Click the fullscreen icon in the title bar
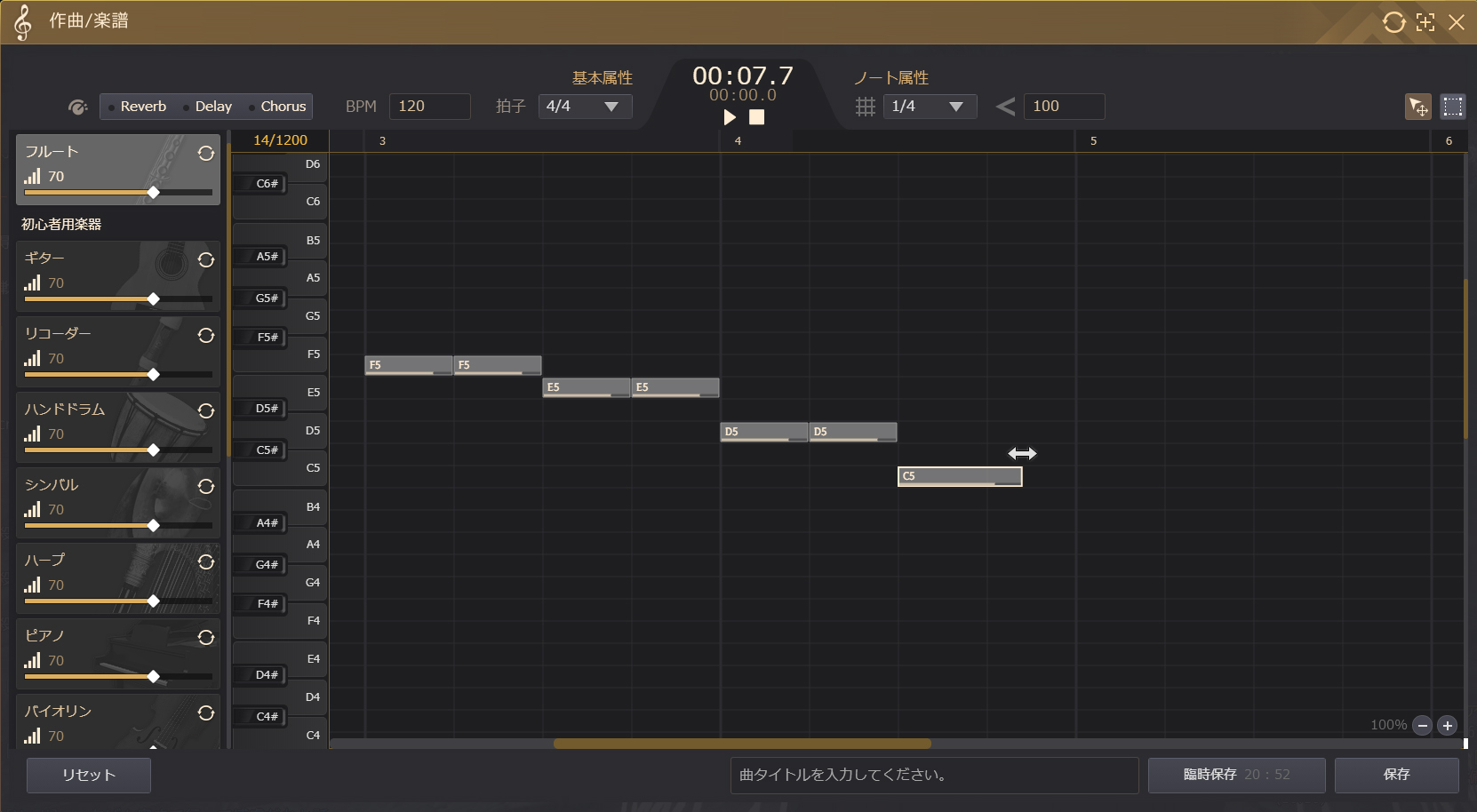This screenshot has width=1477, height=812. tap(1425, 22)
